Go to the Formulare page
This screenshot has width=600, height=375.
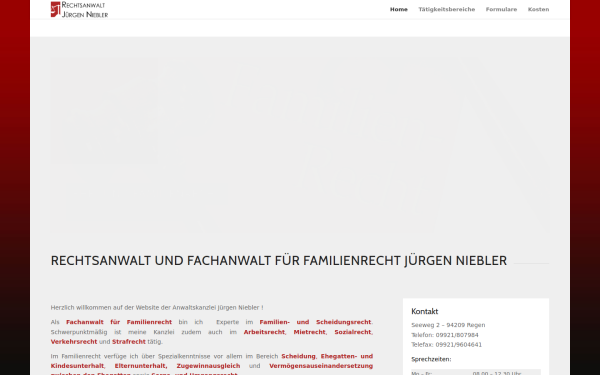[x=501, y=9]
